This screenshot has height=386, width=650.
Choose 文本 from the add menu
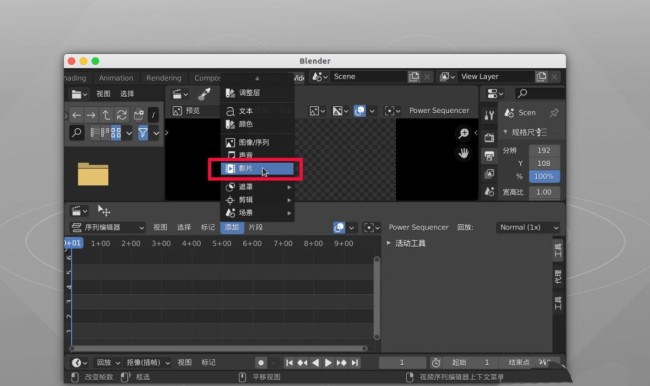pos(257,111)
